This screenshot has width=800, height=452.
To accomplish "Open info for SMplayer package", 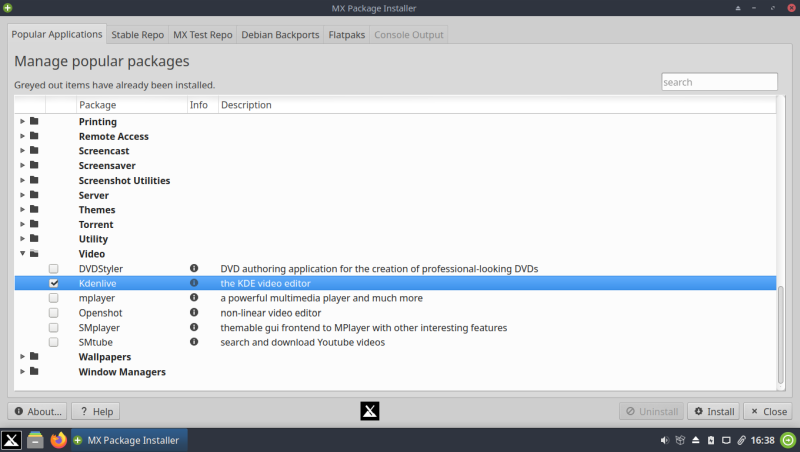I will pyautogui.click(x=194, y=327).
